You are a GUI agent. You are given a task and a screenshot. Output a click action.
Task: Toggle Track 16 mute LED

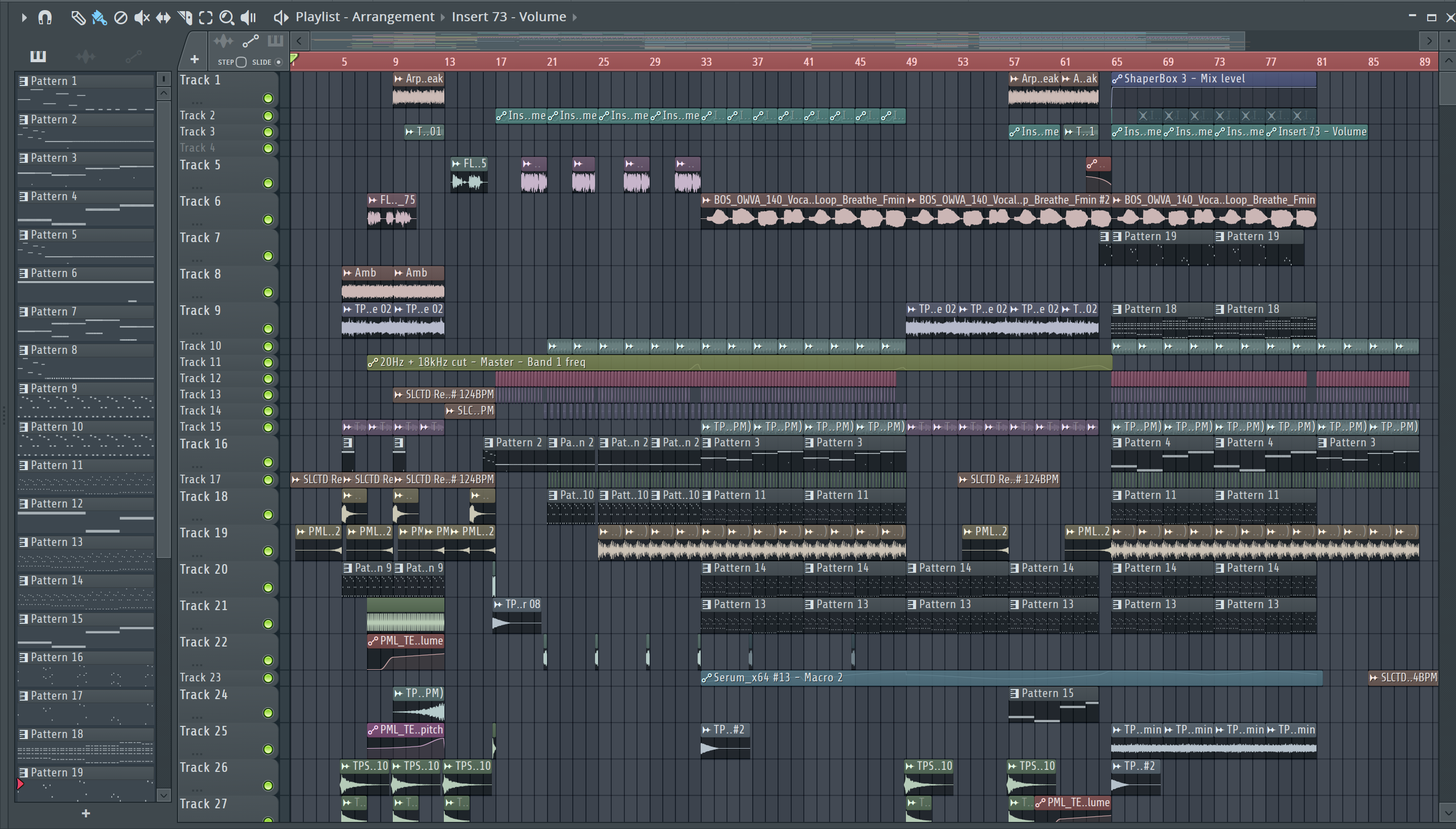(267, 463)
